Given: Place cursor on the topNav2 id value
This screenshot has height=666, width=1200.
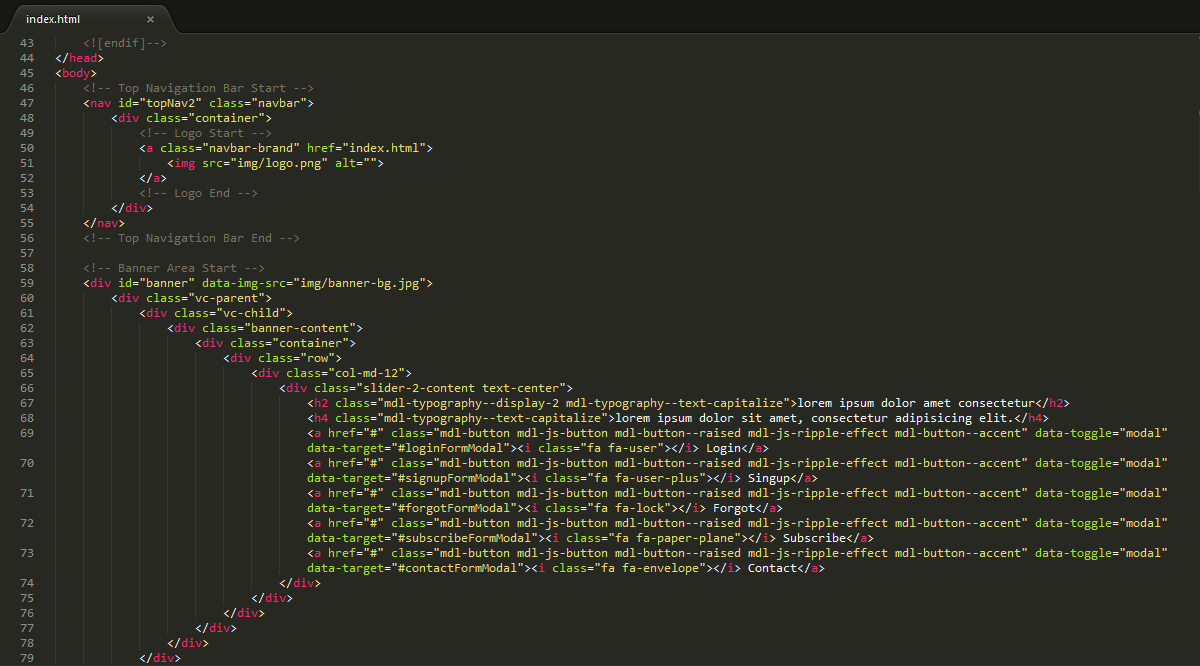Looking at the screenshot, I should tap(175, 103).
